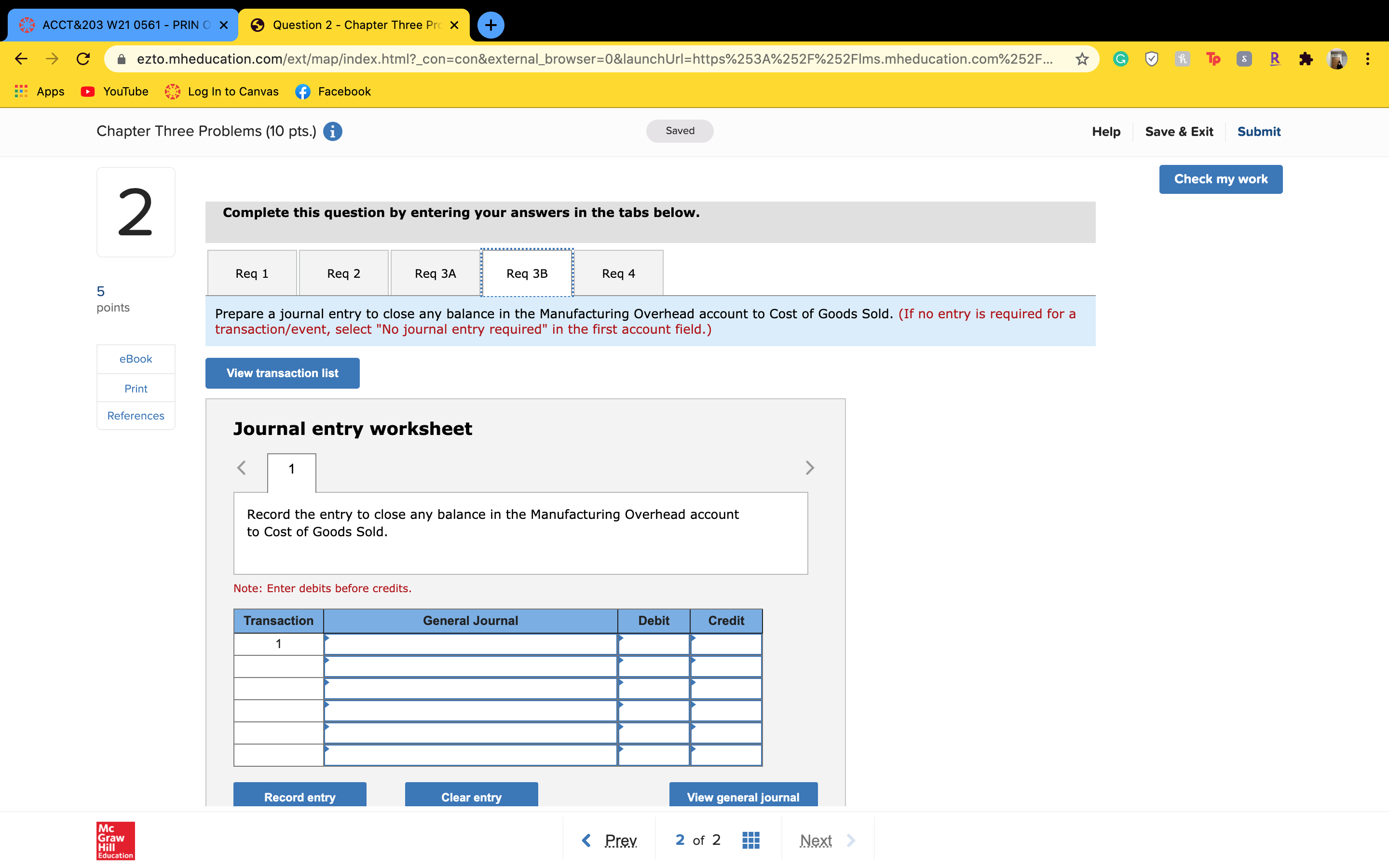The width and height of the screenshot is (1389, 868).
Task: Open the View transaction list
Action: tap(282, 373)
